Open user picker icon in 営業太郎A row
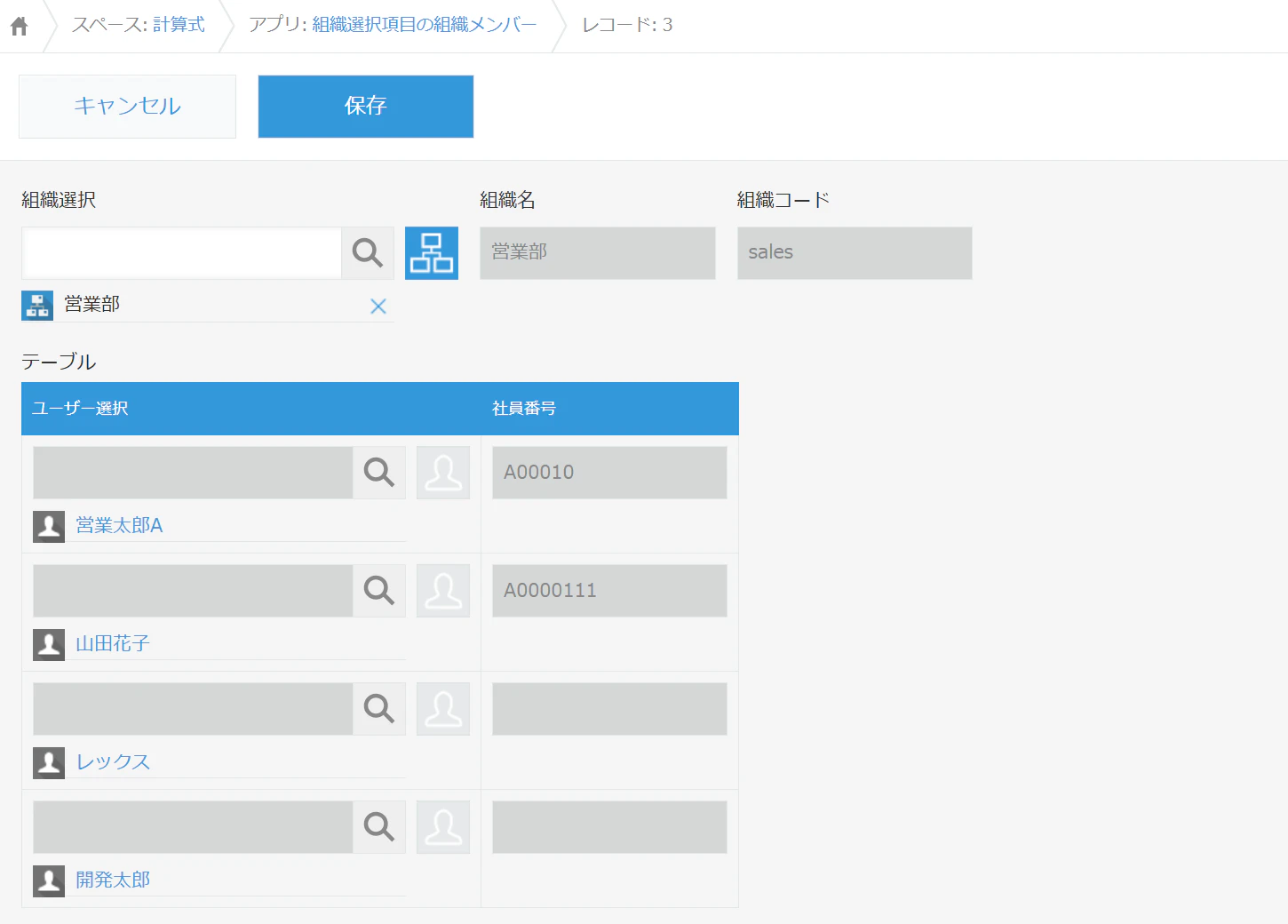This screenshot has height=924, width=1288. point(443,473)
